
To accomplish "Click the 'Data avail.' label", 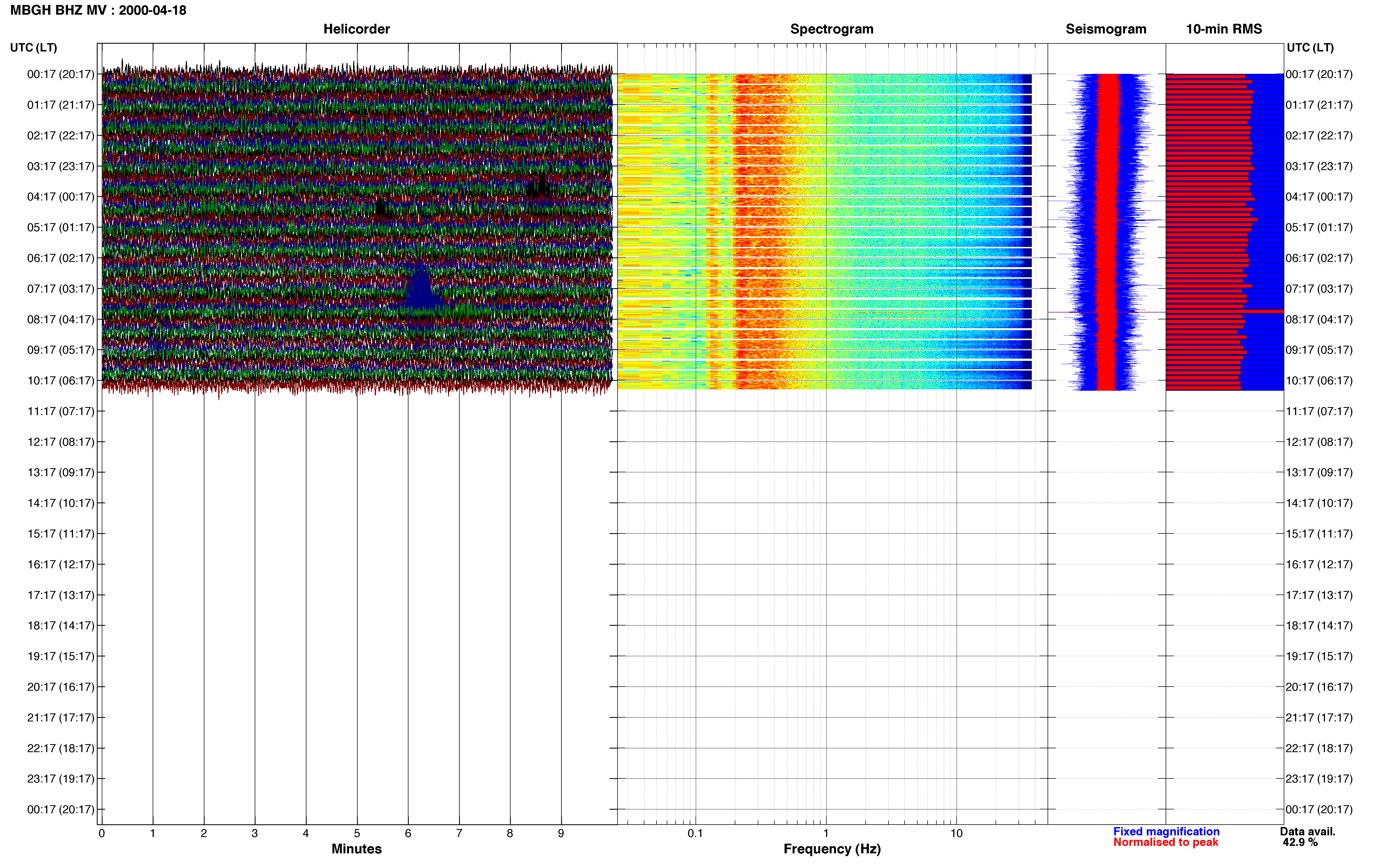I will [x=1308, y=831].
